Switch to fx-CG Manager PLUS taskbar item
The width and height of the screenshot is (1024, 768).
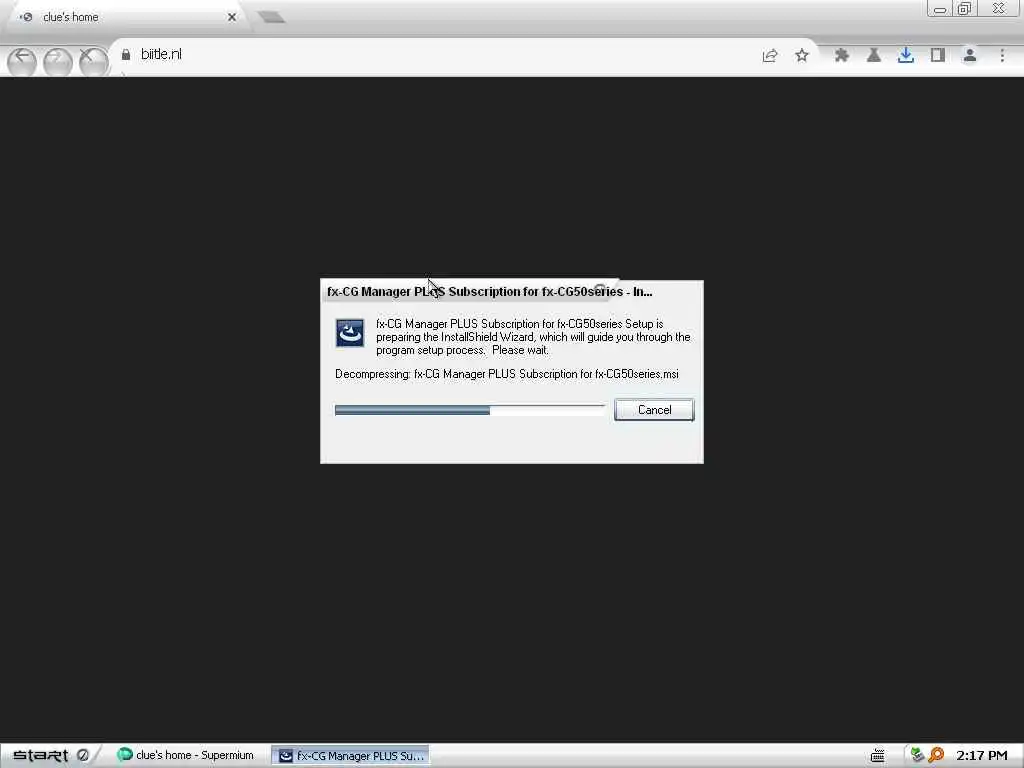(x=351, y=756)
